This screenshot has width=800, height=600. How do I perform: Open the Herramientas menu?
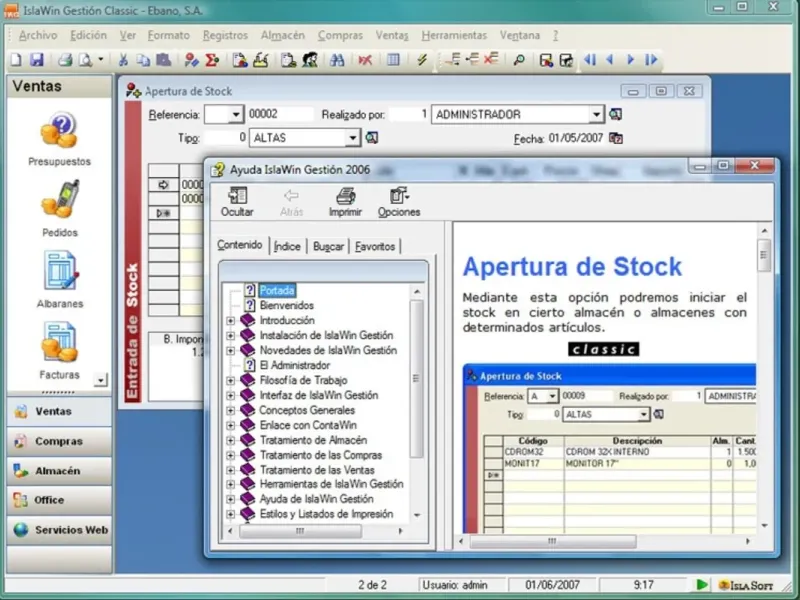click(x=454, y=35)
